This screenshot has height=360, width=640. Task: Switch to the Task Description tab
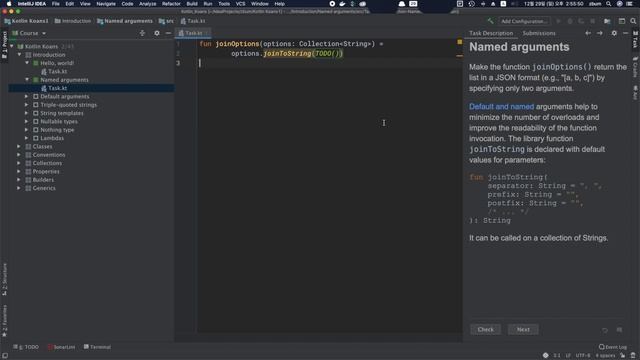point(491,33)
